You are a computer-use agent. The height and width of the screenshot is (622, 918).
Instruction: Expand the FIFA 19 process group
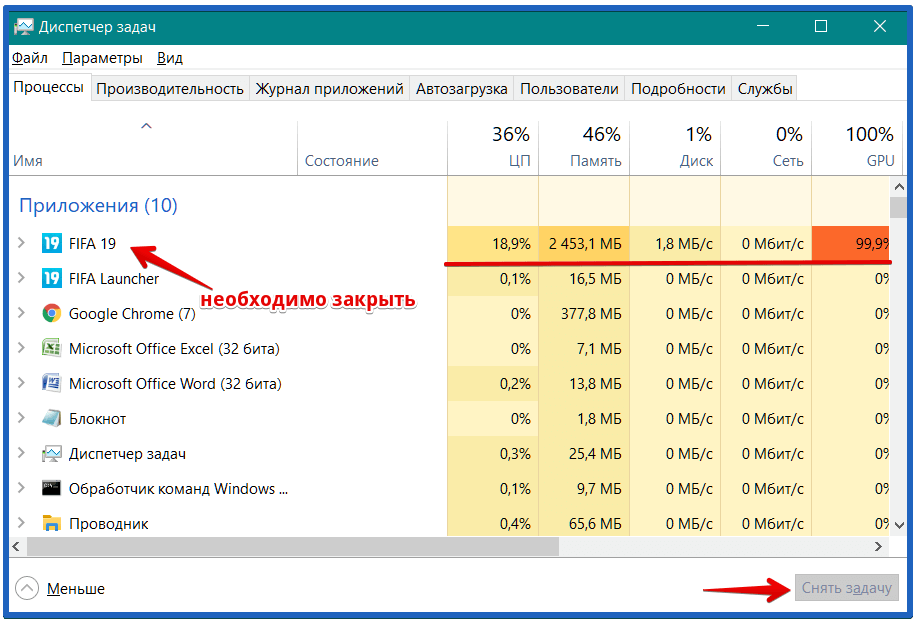coord(22,243)
